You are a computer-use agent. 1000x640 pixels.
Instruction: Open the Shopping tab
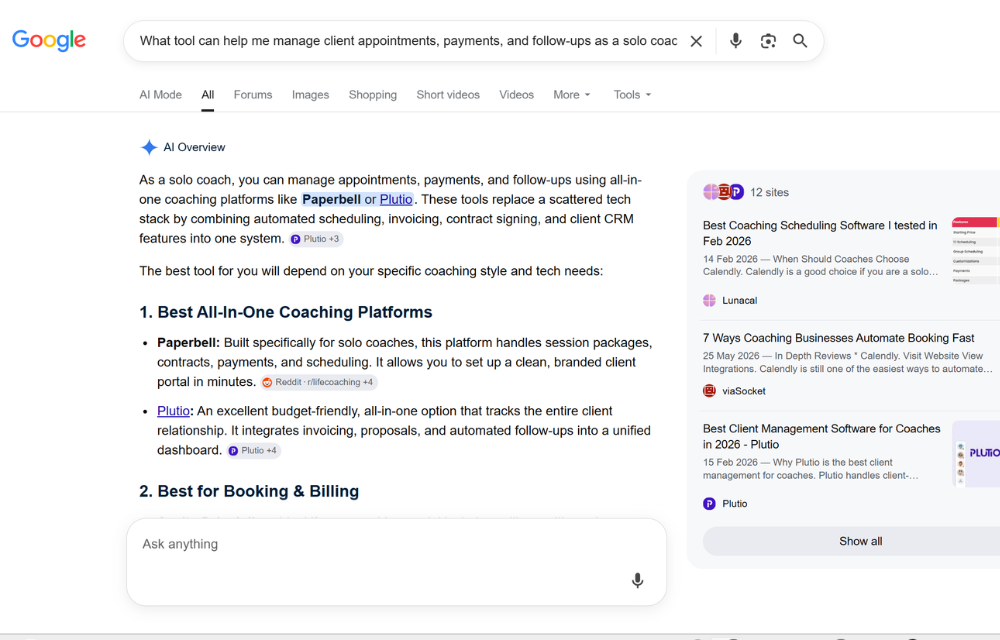coord(372,95)
